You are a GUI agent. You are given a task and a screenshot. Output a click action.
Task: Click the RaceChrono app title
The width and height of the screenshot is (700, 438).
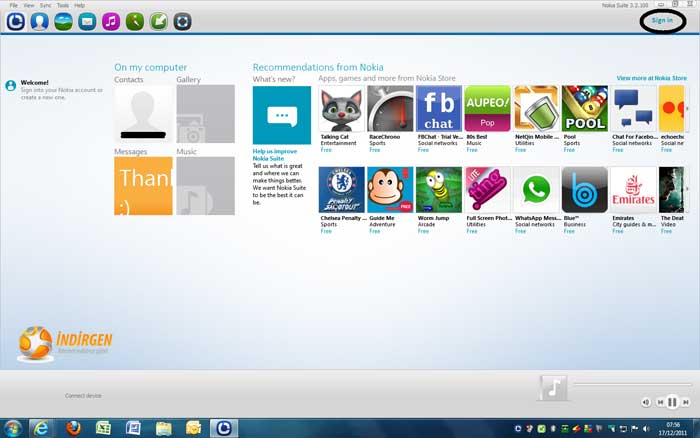384,137
